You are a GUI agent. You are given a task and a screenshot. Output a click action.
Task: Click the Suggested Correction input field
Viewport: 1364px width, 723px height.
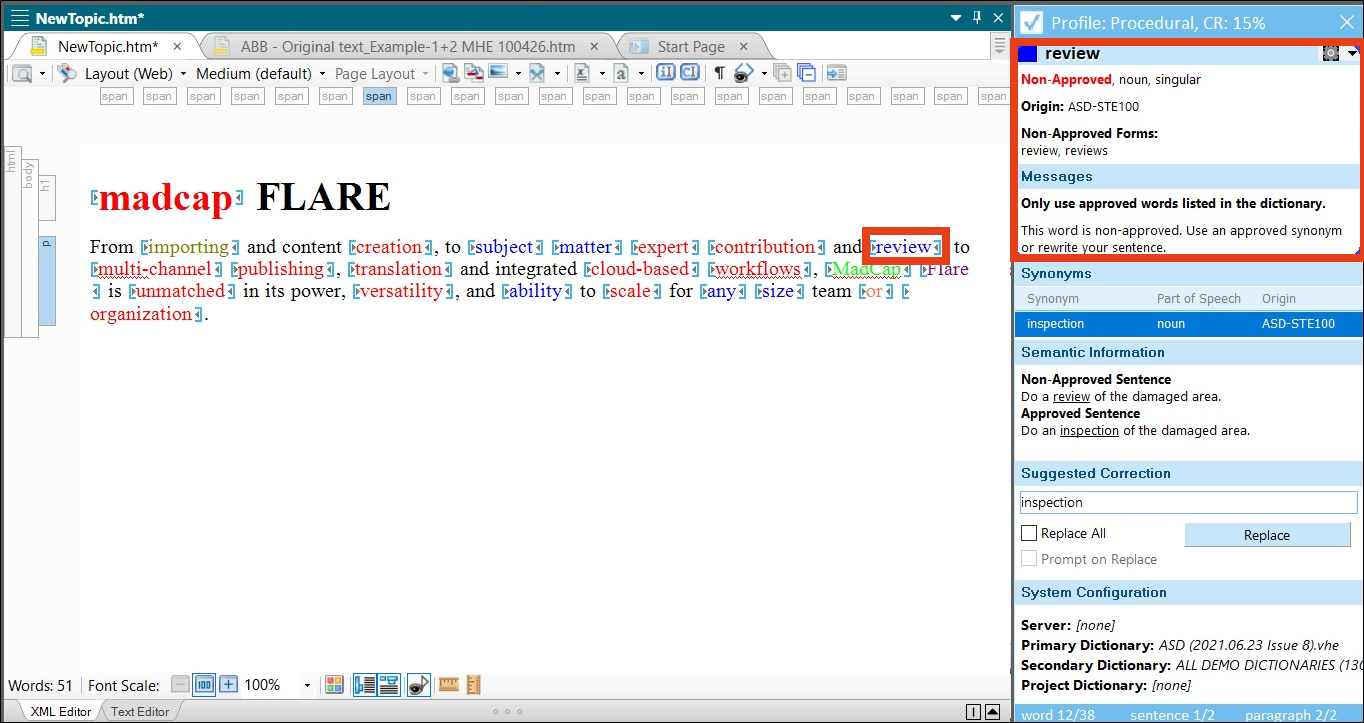(1188, 502)
